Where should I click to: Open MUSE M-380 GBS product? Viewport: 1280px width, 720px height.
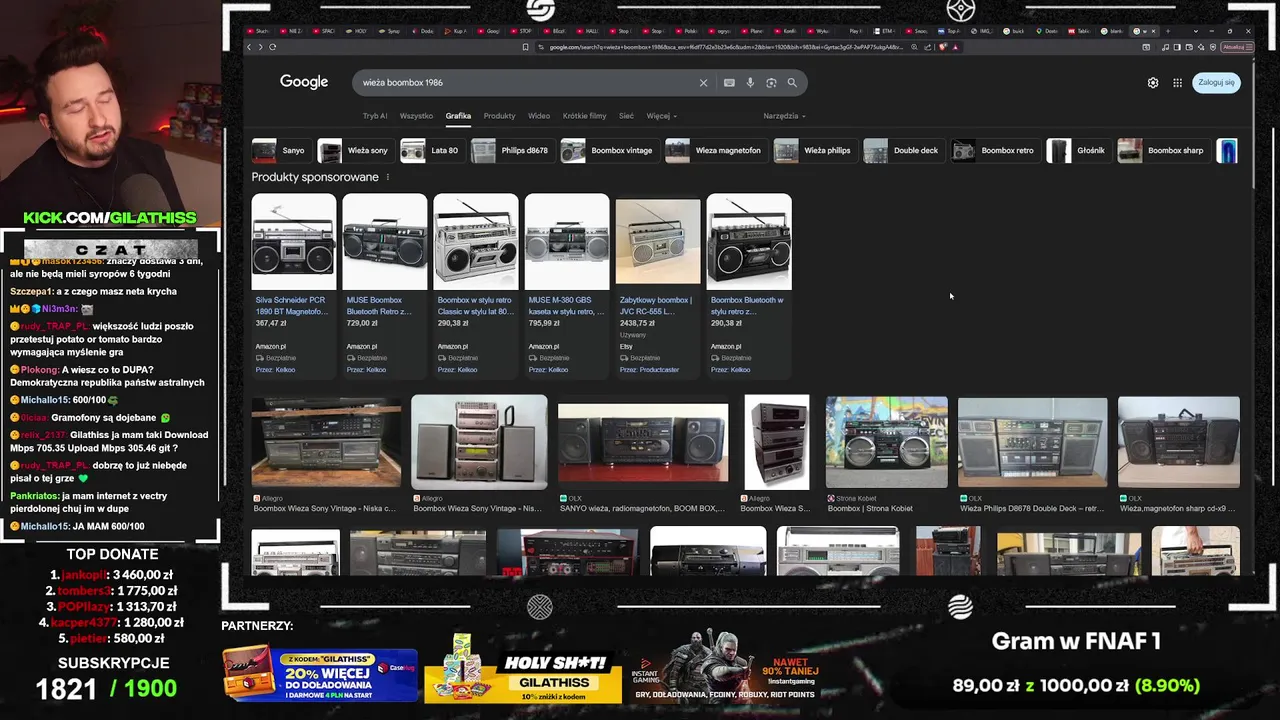click(x=566, y=286)
